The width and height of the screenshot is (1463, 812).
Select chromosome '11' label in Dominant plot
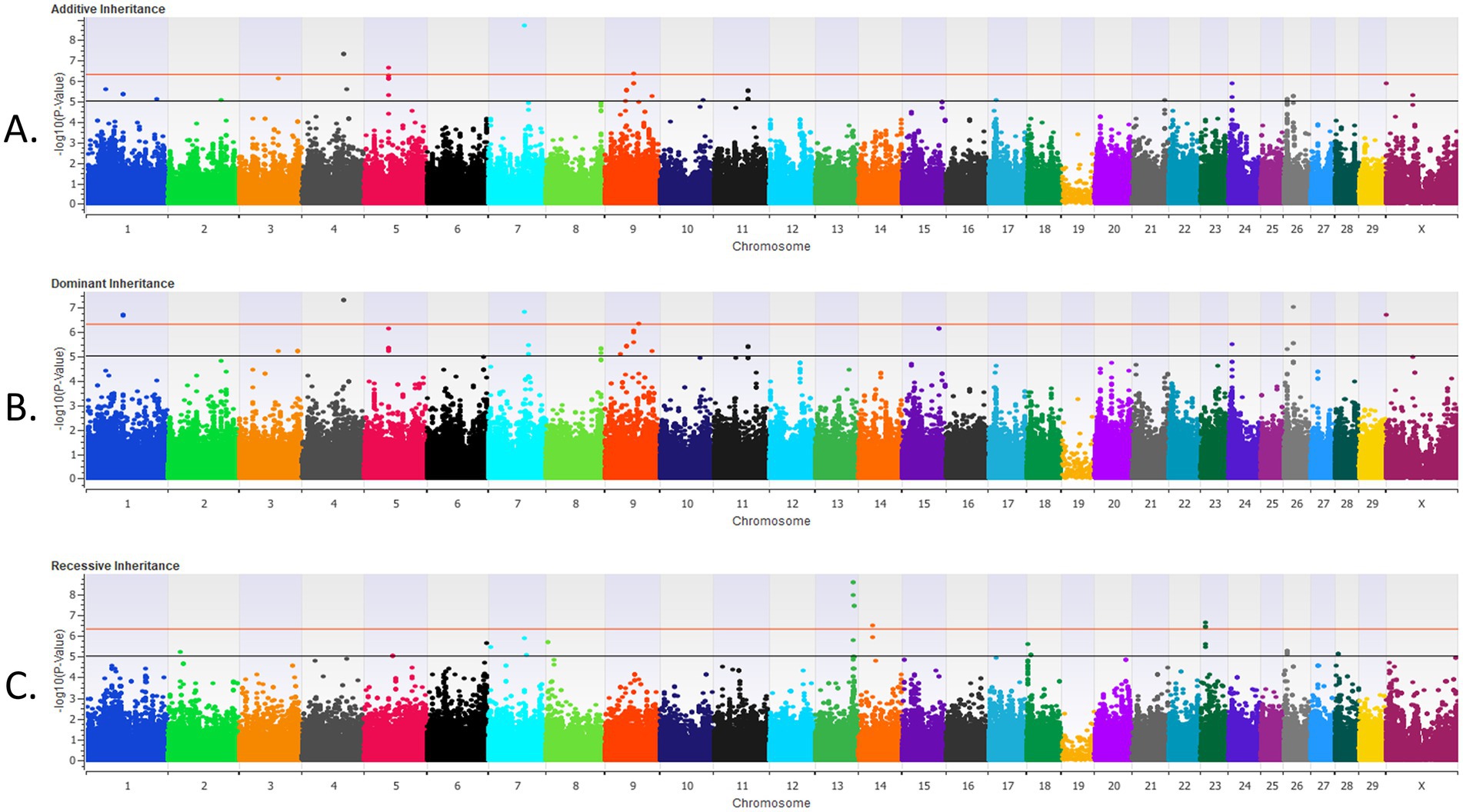[741, 504]
